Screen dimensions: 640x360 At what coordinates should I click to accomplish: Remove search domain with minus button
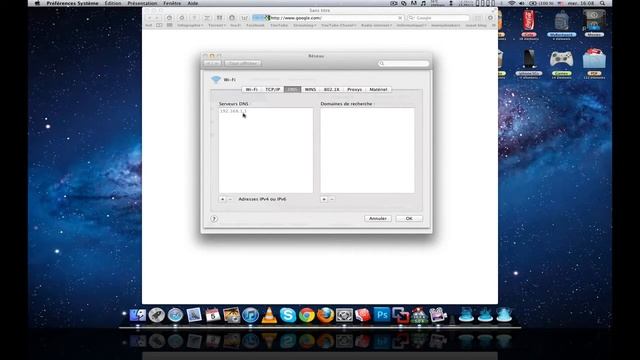(332, 199)
